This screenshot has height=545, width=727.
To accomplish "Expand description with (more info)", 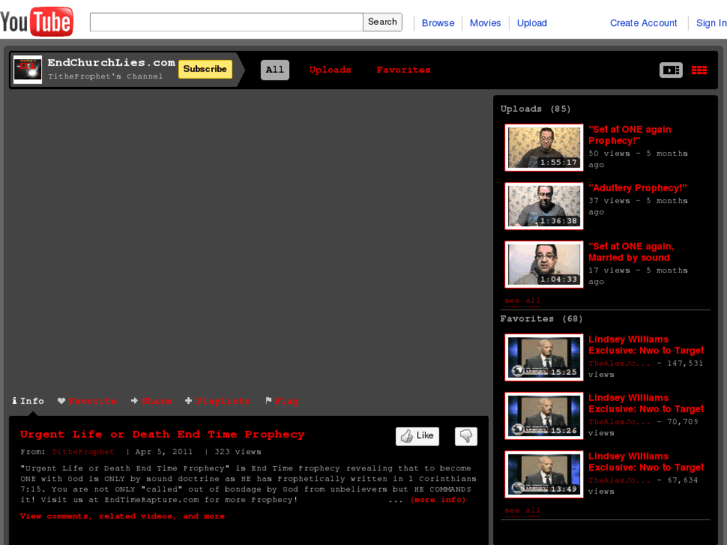I will tap(438, 500).
